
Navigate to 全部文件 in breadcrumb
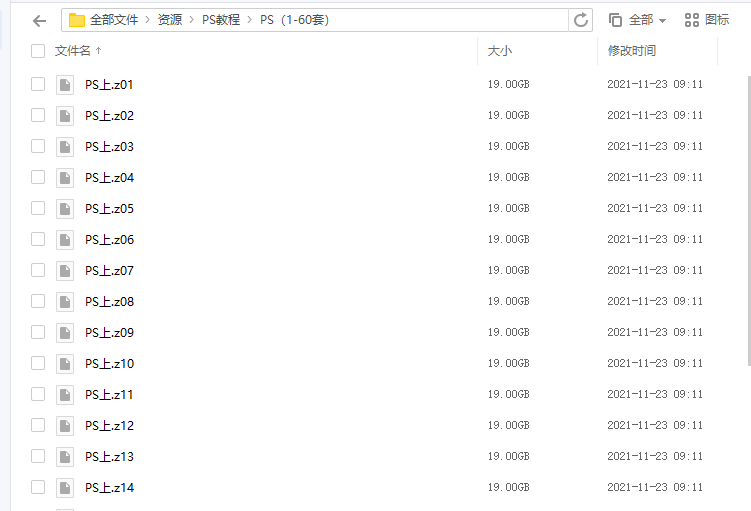pyautogui.click(x=114, y=20)
